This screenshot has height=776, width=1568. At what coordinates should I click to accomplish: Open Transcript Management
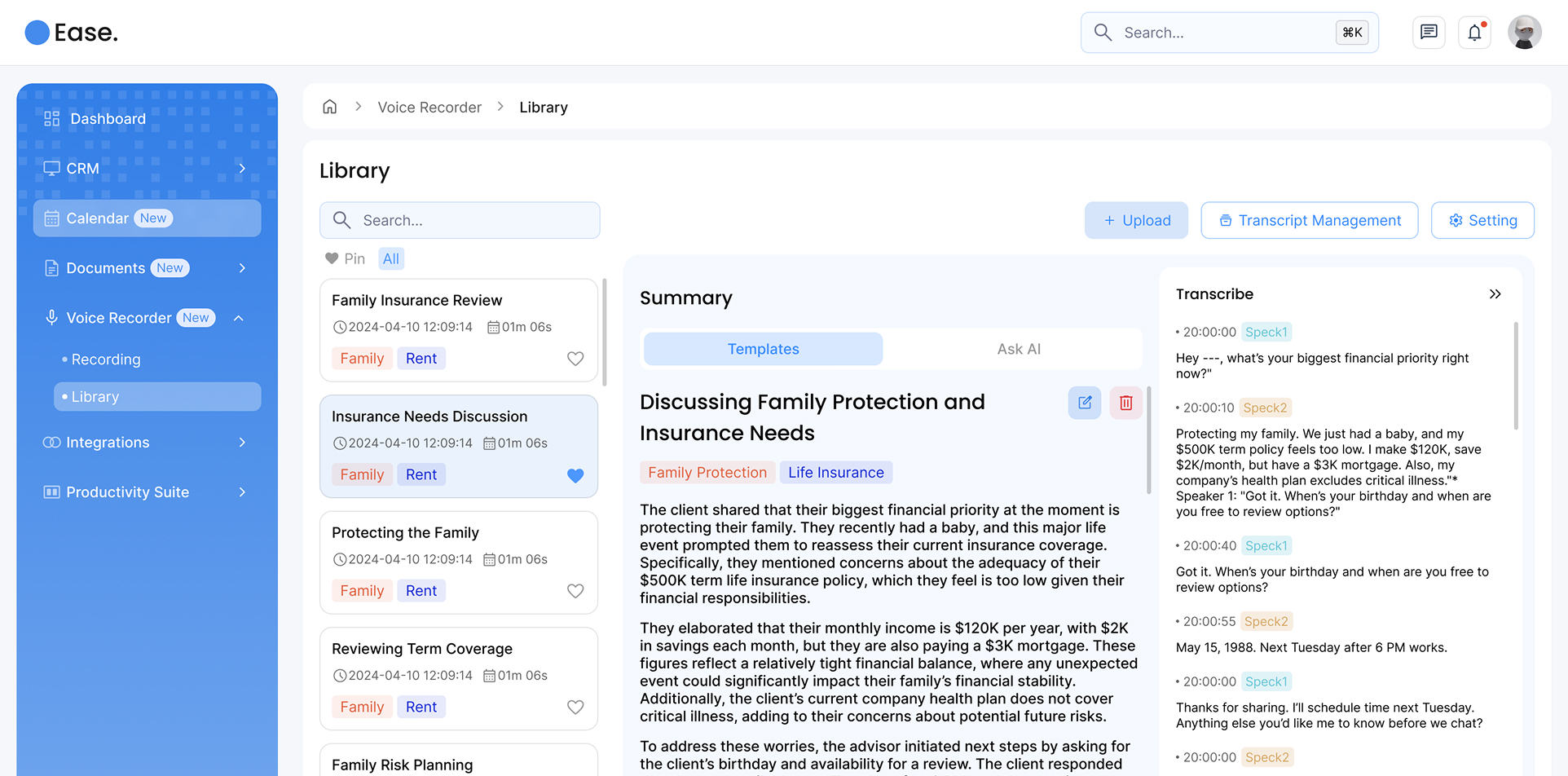pyautogui.click(x=1310, y=220)
